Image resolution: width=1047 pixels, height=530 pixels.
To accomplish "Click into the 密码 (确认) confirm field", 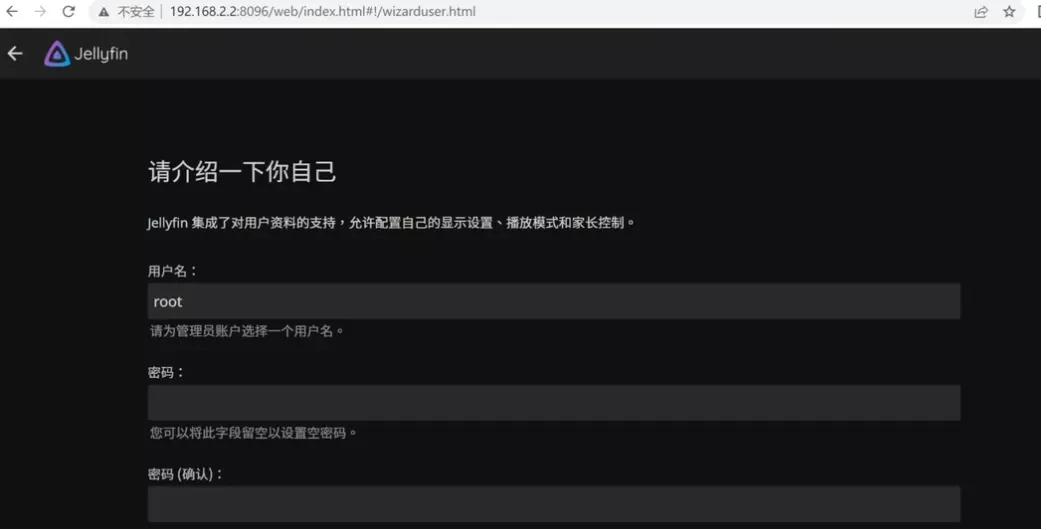I will (554, 504).
